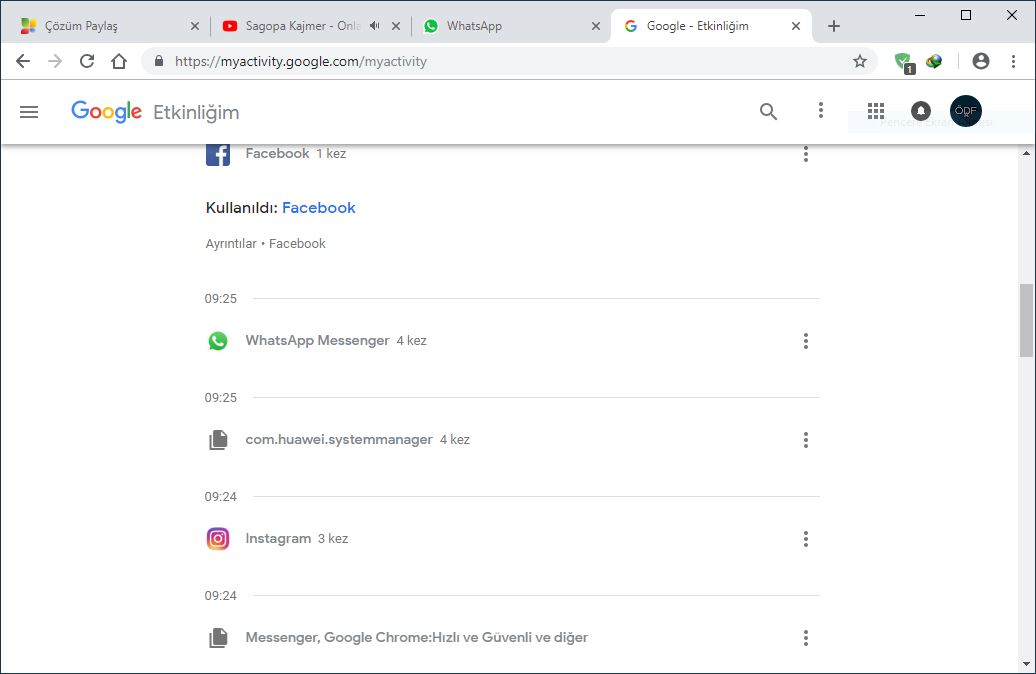The image size is (1036, 674).
Task: Click Instagram entry title
Action: tap(278, 539)
